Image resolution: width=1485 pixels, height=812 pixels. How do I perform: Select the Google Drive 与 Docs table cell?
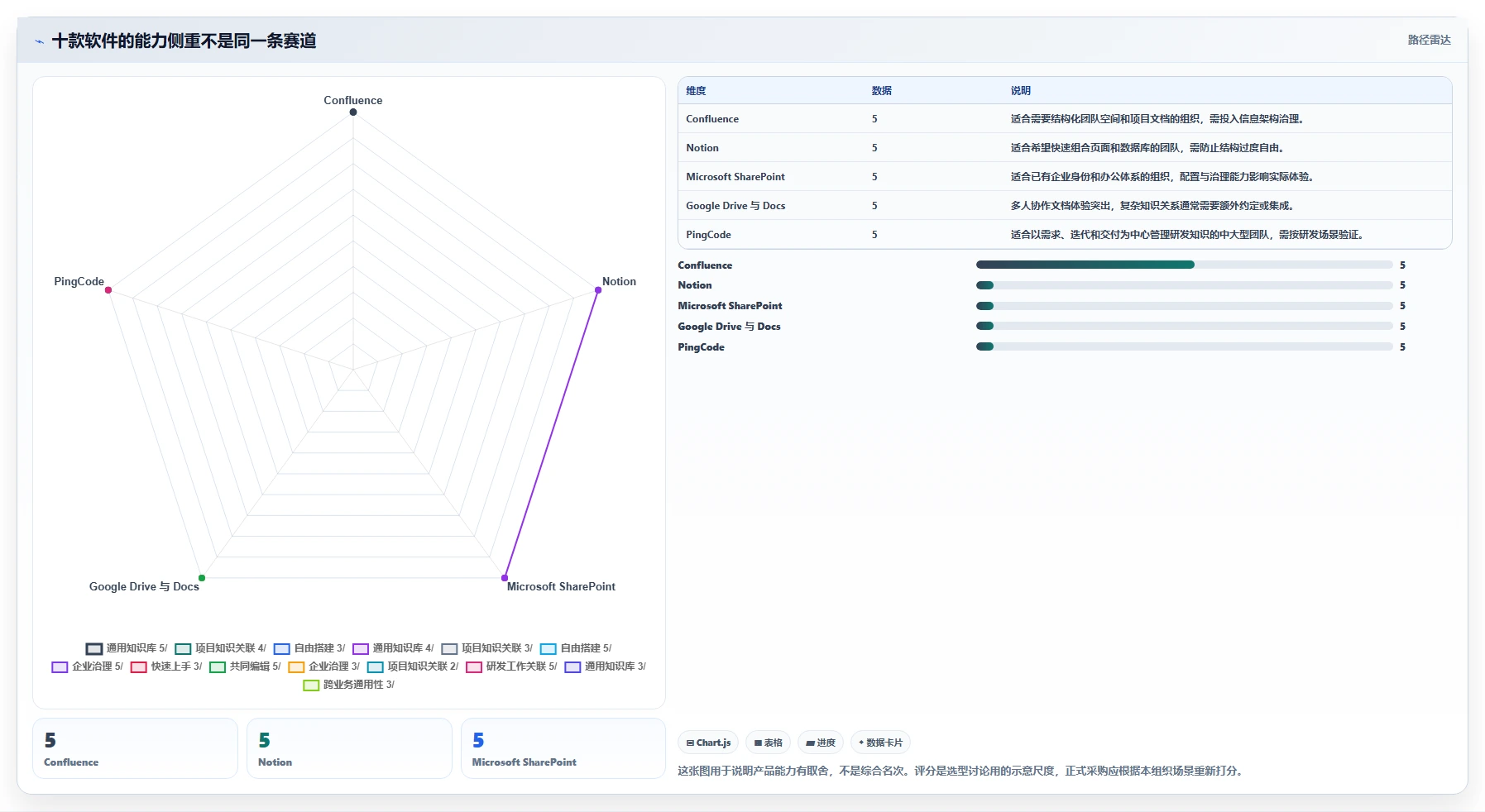tap(735, 206)
